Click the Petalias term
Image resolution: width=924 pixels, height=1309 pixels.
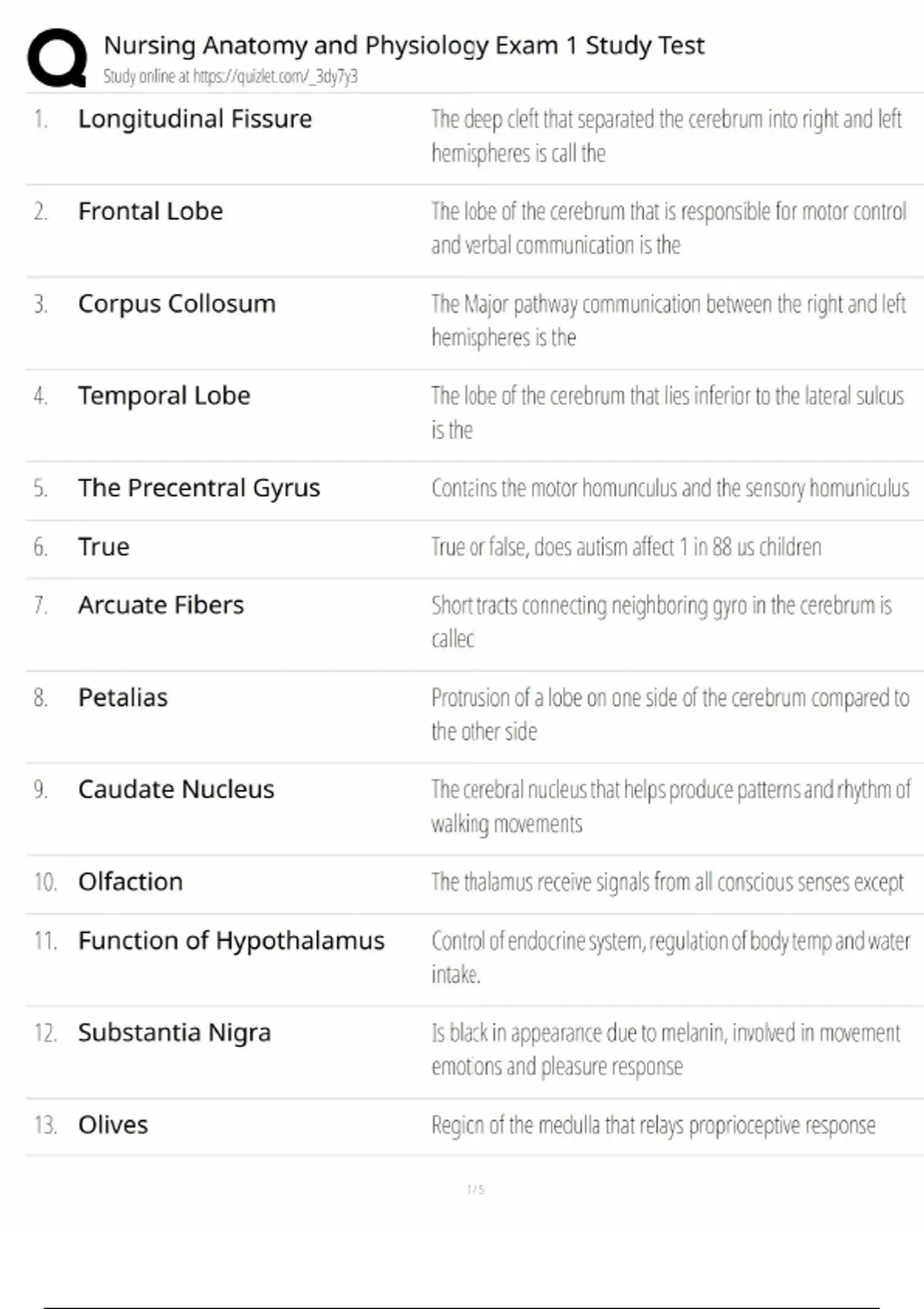[122, 698]
